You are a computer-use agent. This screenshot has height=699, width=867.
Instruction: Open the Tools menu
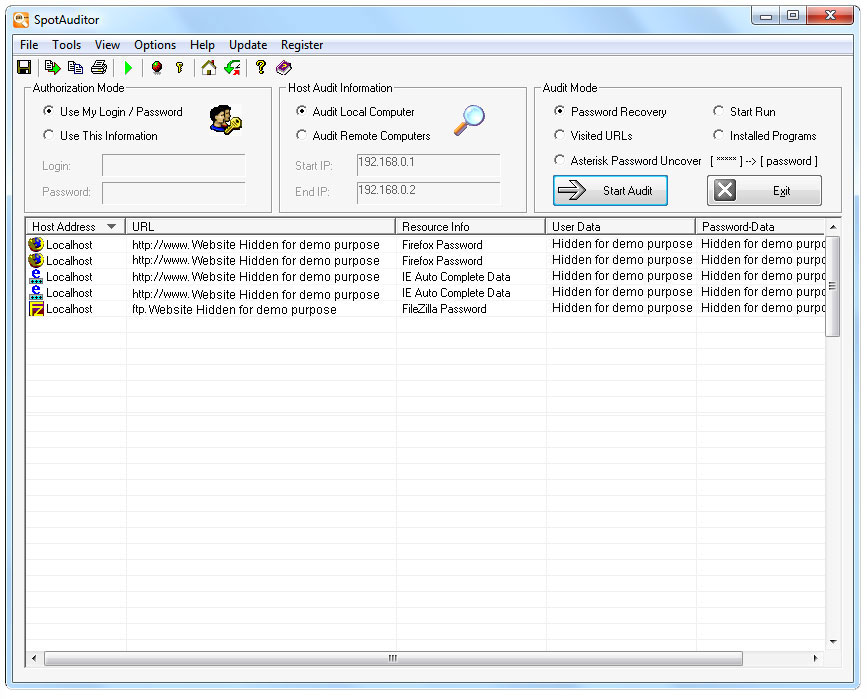click(67, 45)
